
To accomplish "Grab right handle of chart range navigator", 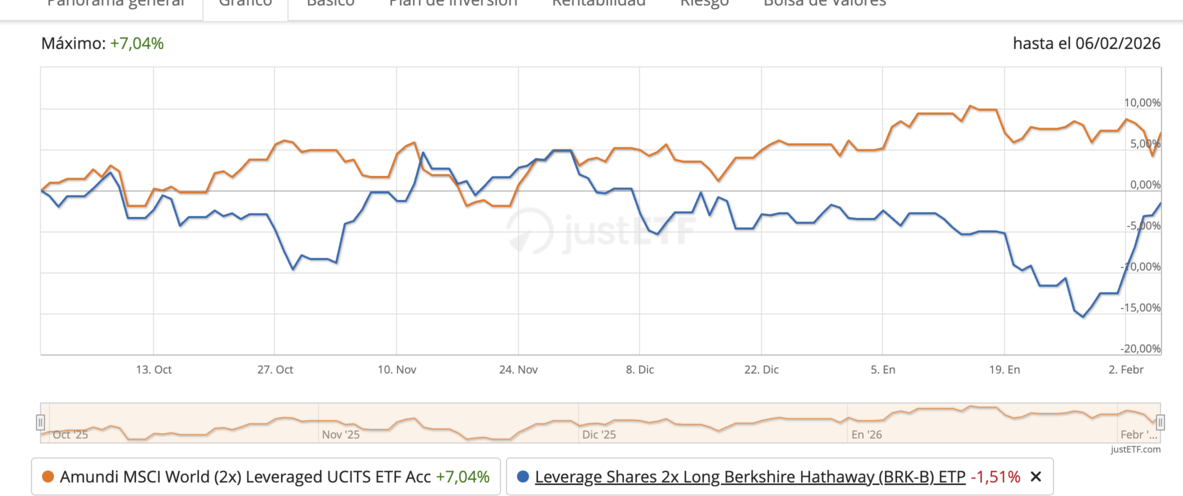I will pos(1160,422).
